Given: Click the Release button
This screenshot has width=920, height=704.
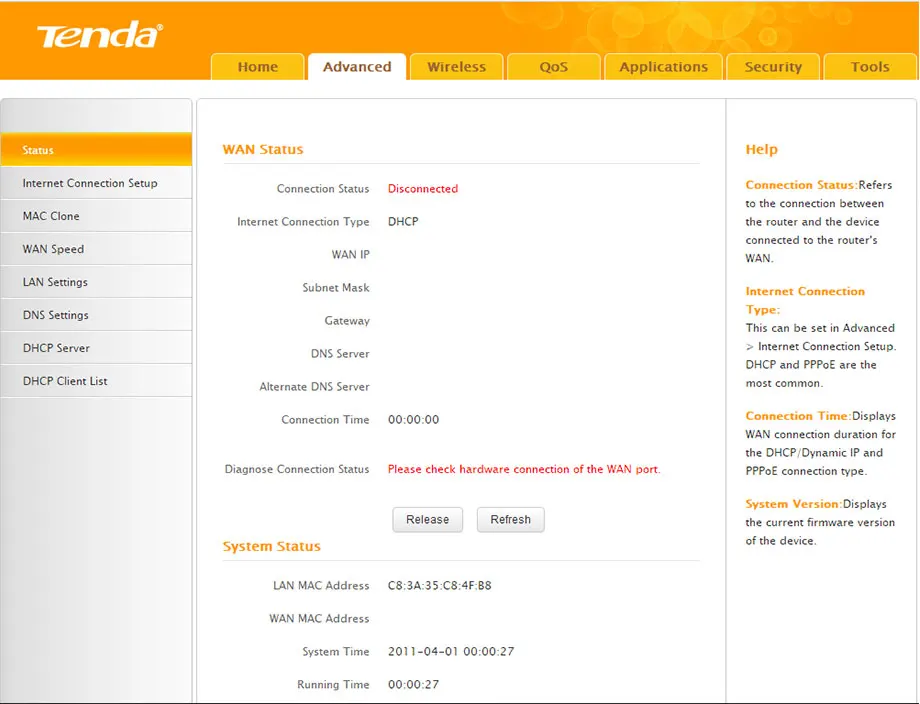Looking at the screenshot, I should [x=427, y=520].
